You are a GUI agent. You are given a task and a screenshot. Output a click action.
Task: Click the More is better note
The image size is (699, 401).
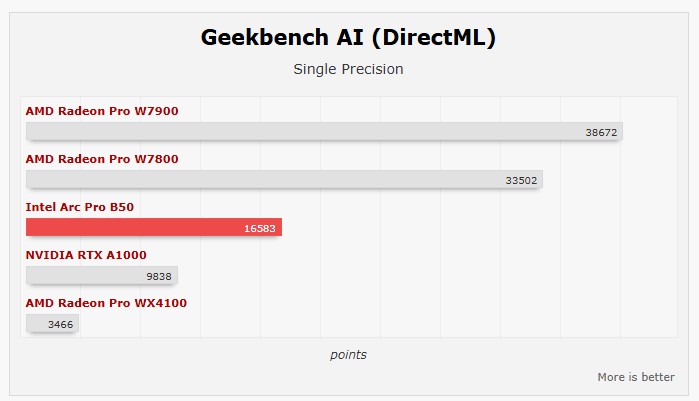point(635,377)
